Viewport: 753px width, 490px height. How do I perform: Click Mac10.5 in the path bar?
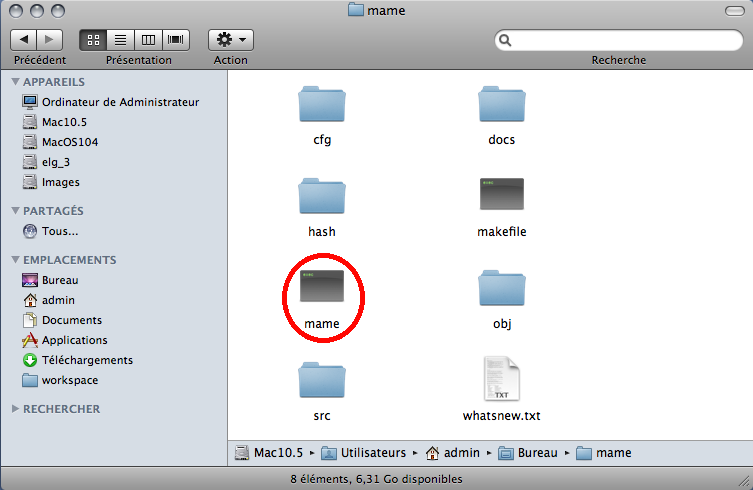click(x=269, y=453)
